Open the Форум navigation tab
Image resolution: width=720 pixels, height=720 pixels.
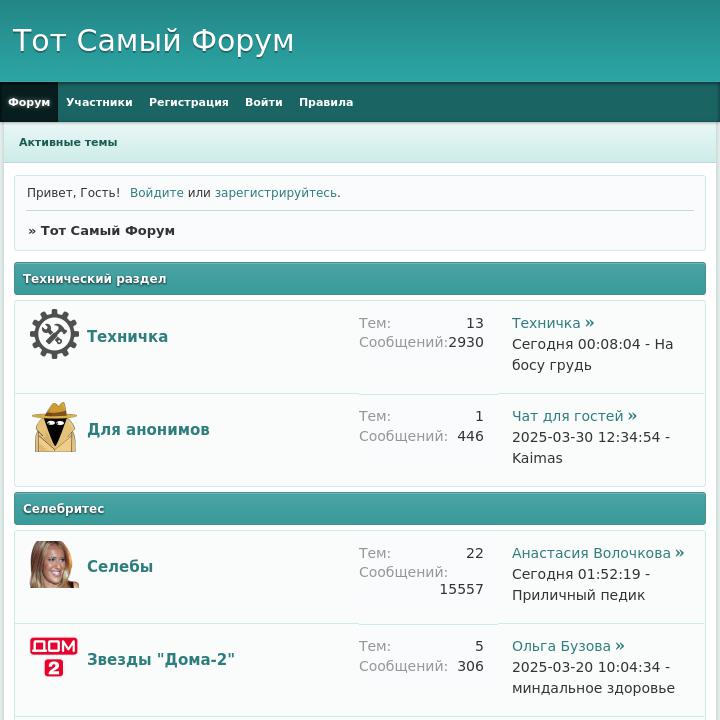pyautogui.click(x=29, y=102)
